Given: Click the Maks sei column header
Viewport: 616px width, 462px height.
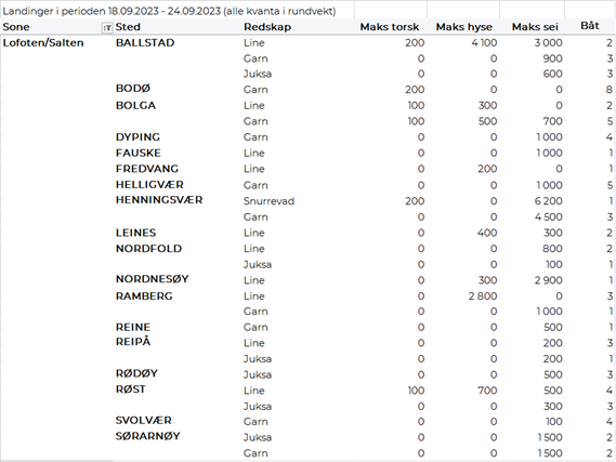Looking at the screenshot, I should click(x=536, y=26).
